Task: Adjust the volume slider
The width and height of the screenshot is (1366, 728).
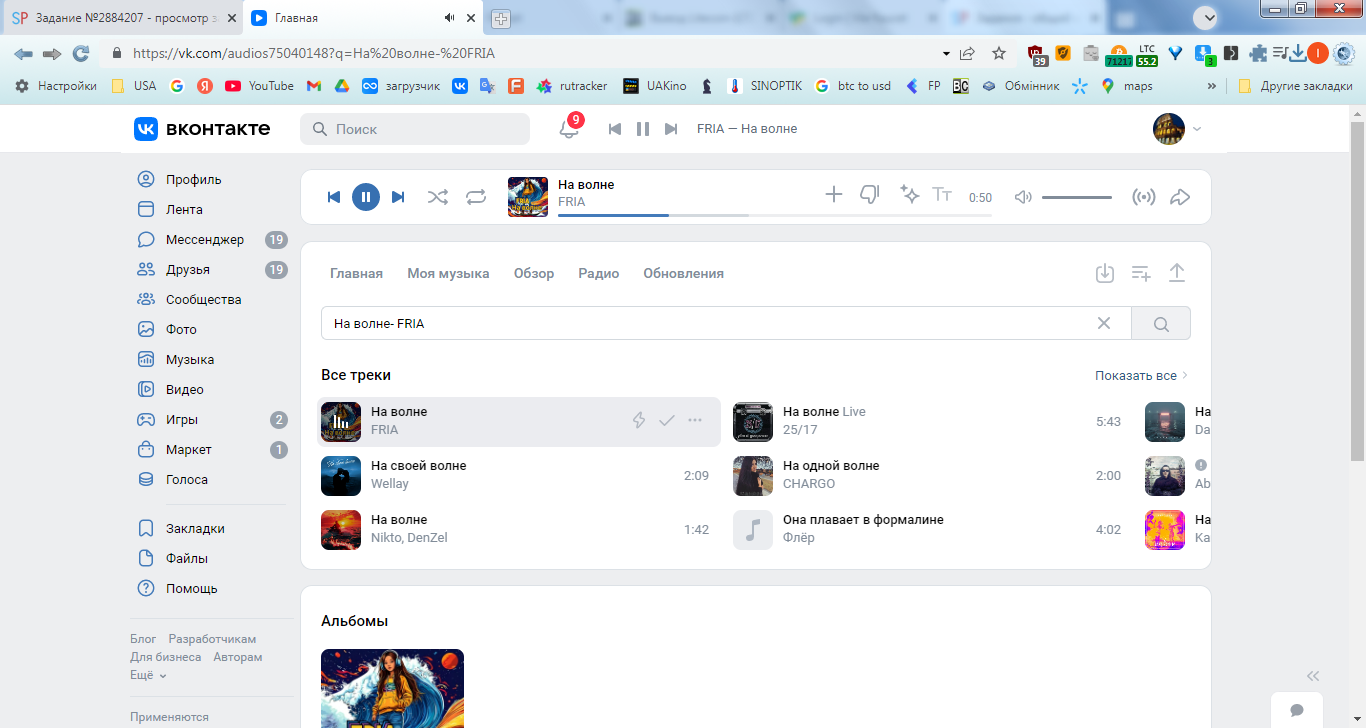Action: [x=1077, y=197]
